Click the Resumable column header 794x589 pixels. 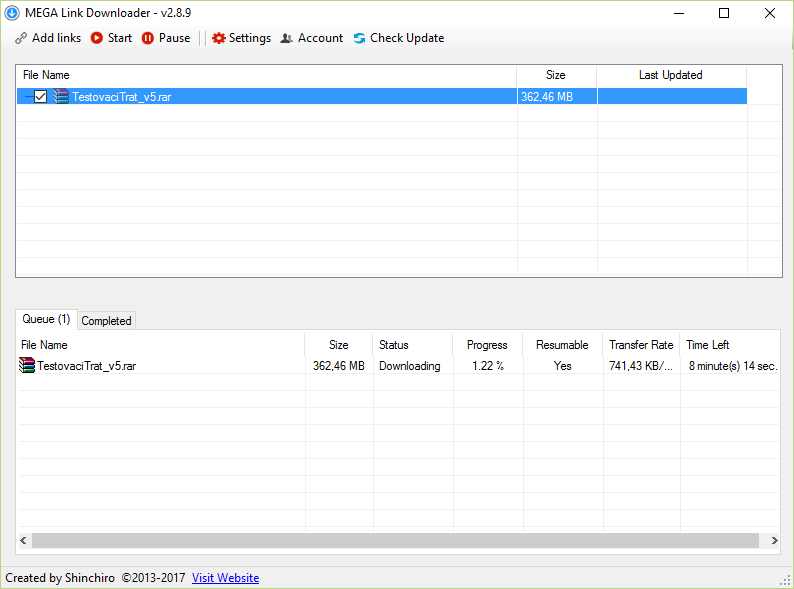click(562, 345)
